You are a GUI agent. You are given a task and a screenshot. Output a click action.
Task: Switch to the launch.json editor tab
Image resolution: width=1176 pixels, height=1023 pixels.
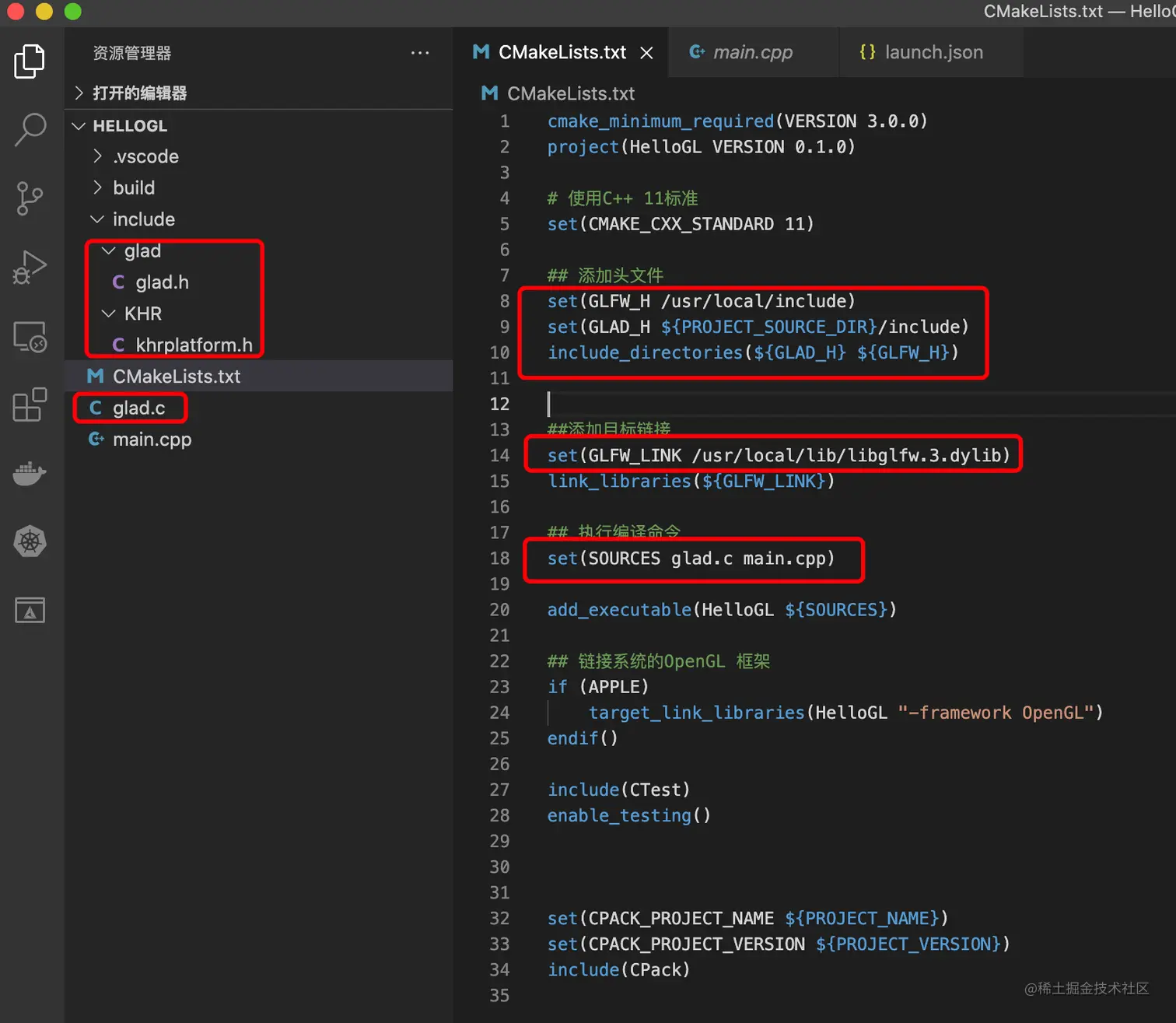[932, 52]
